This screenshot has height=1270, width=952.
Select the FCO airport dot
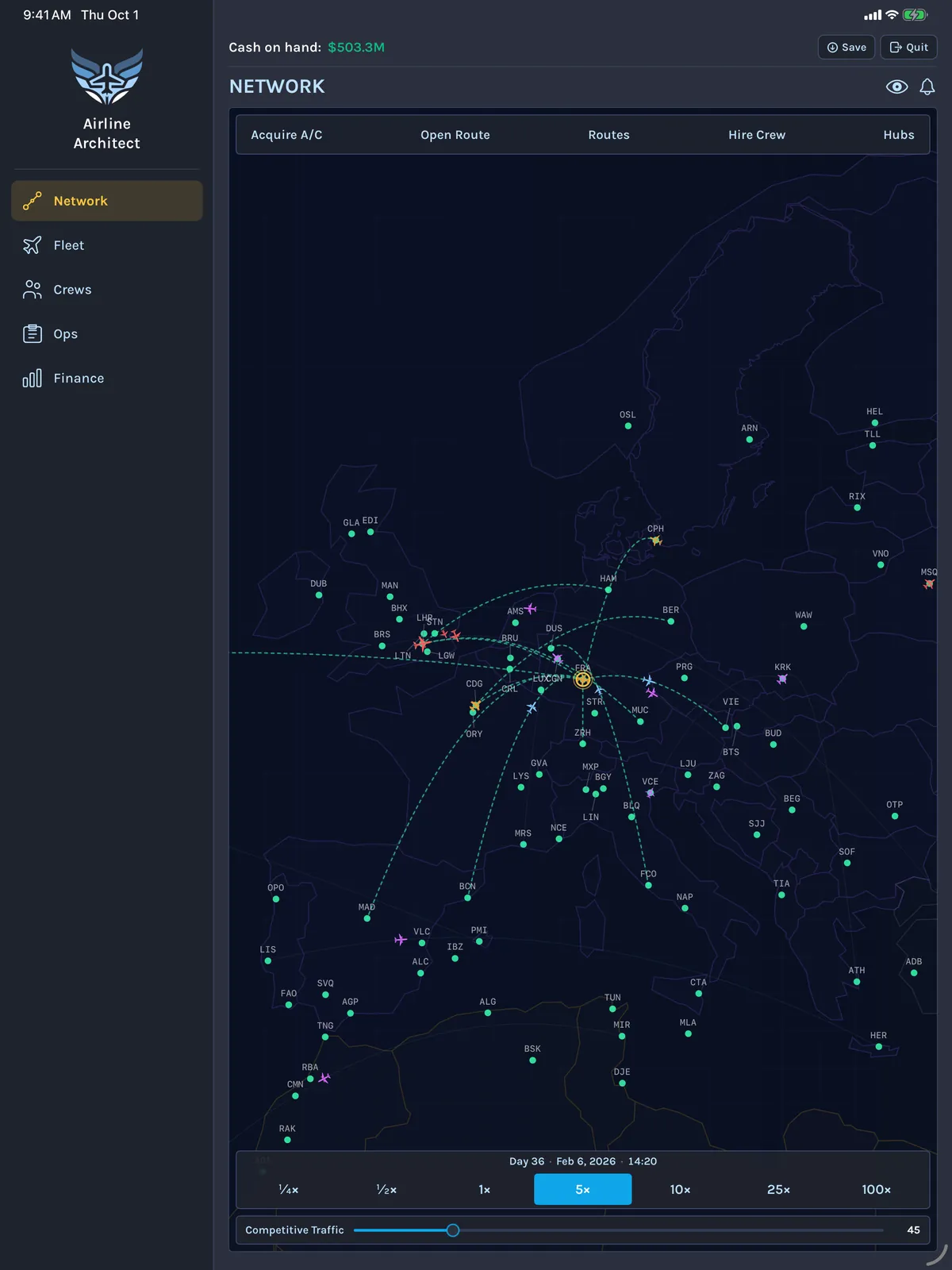(x=649, y=885)
